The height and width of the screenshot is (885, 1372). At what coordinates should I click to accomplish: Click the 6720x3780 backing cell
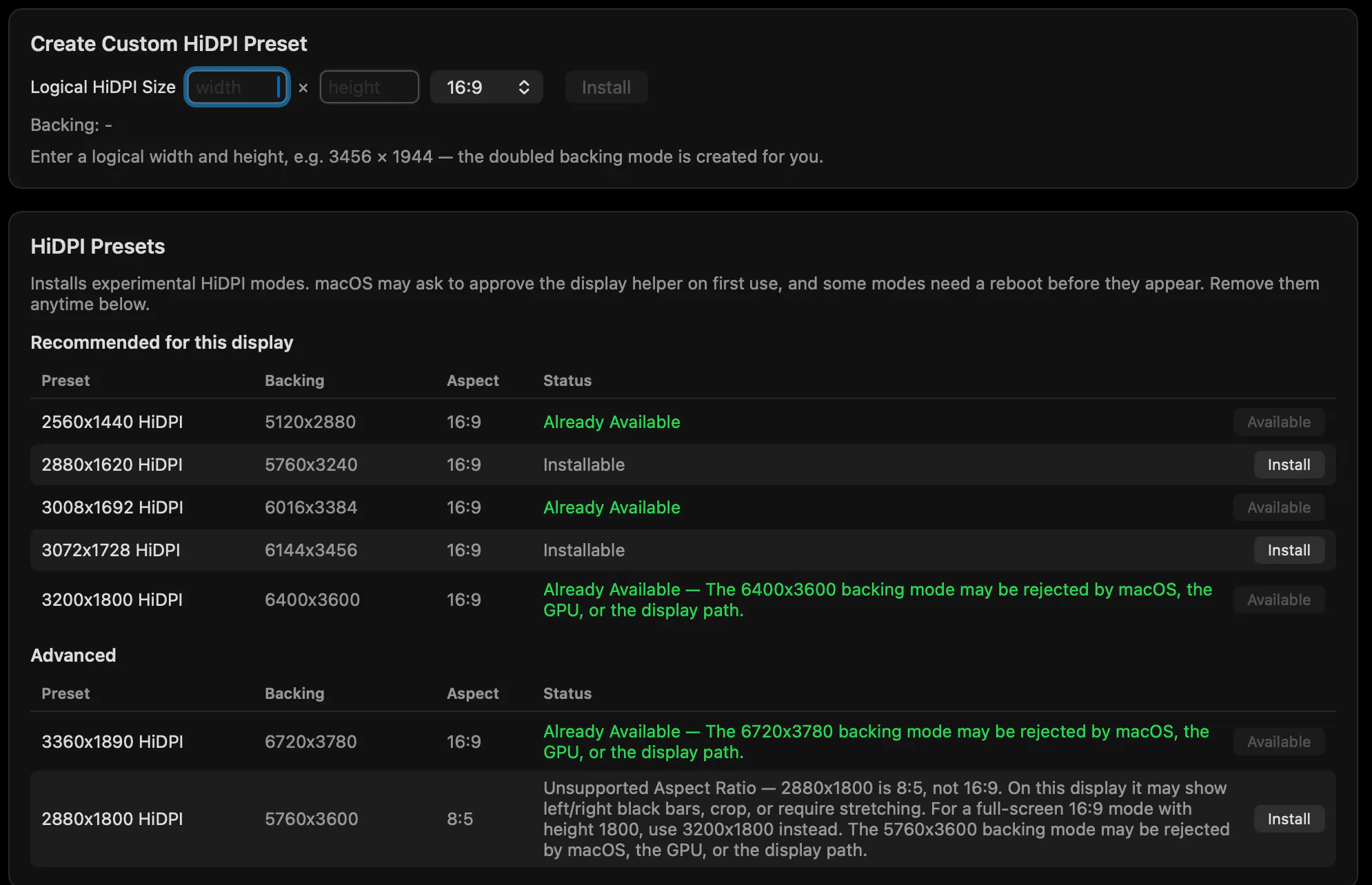click(311, 742)
